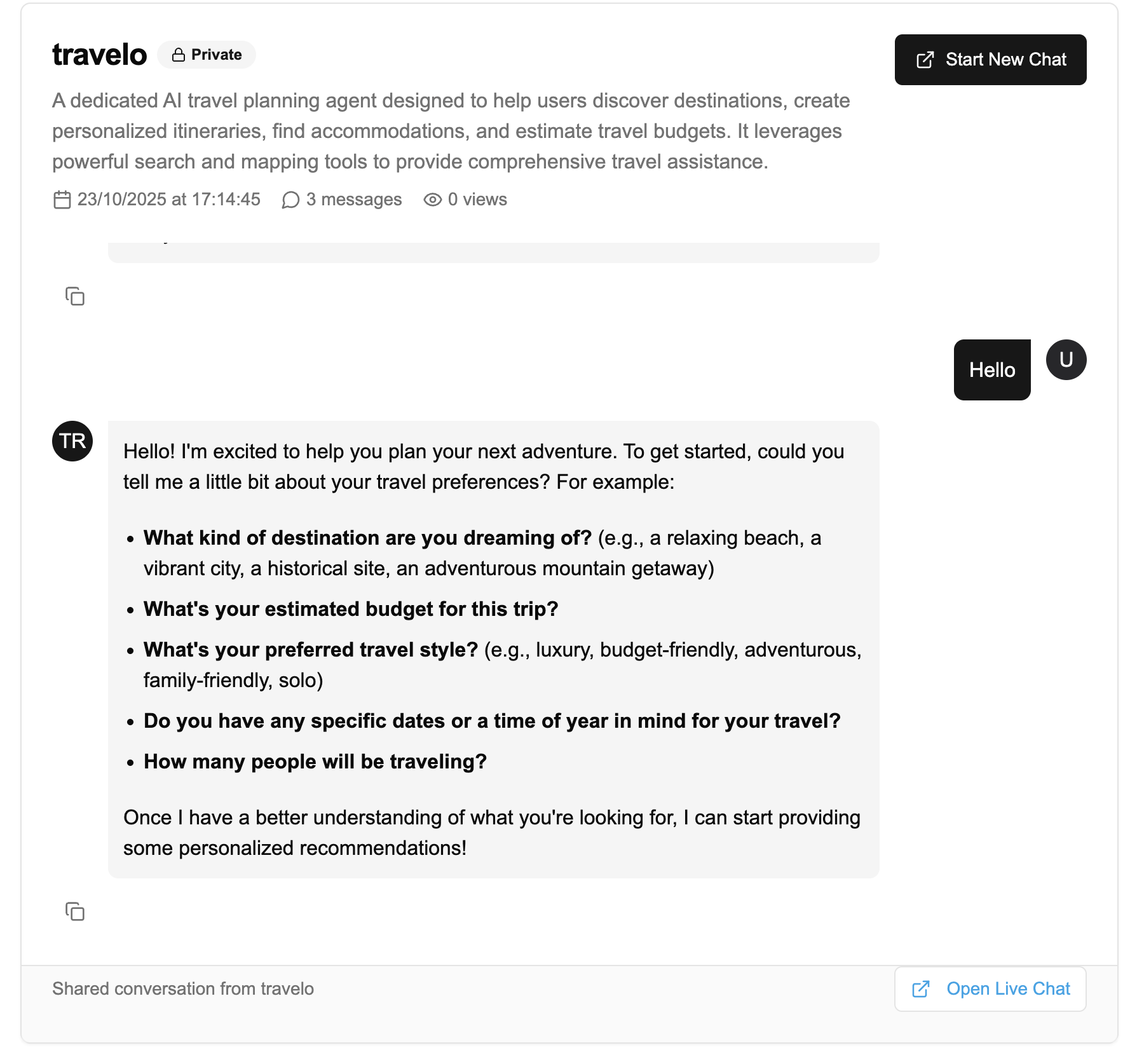Viewport: 1144px width, 1064px height.
Task: Click the TR assistant avatar
Action: coord(72,441)
